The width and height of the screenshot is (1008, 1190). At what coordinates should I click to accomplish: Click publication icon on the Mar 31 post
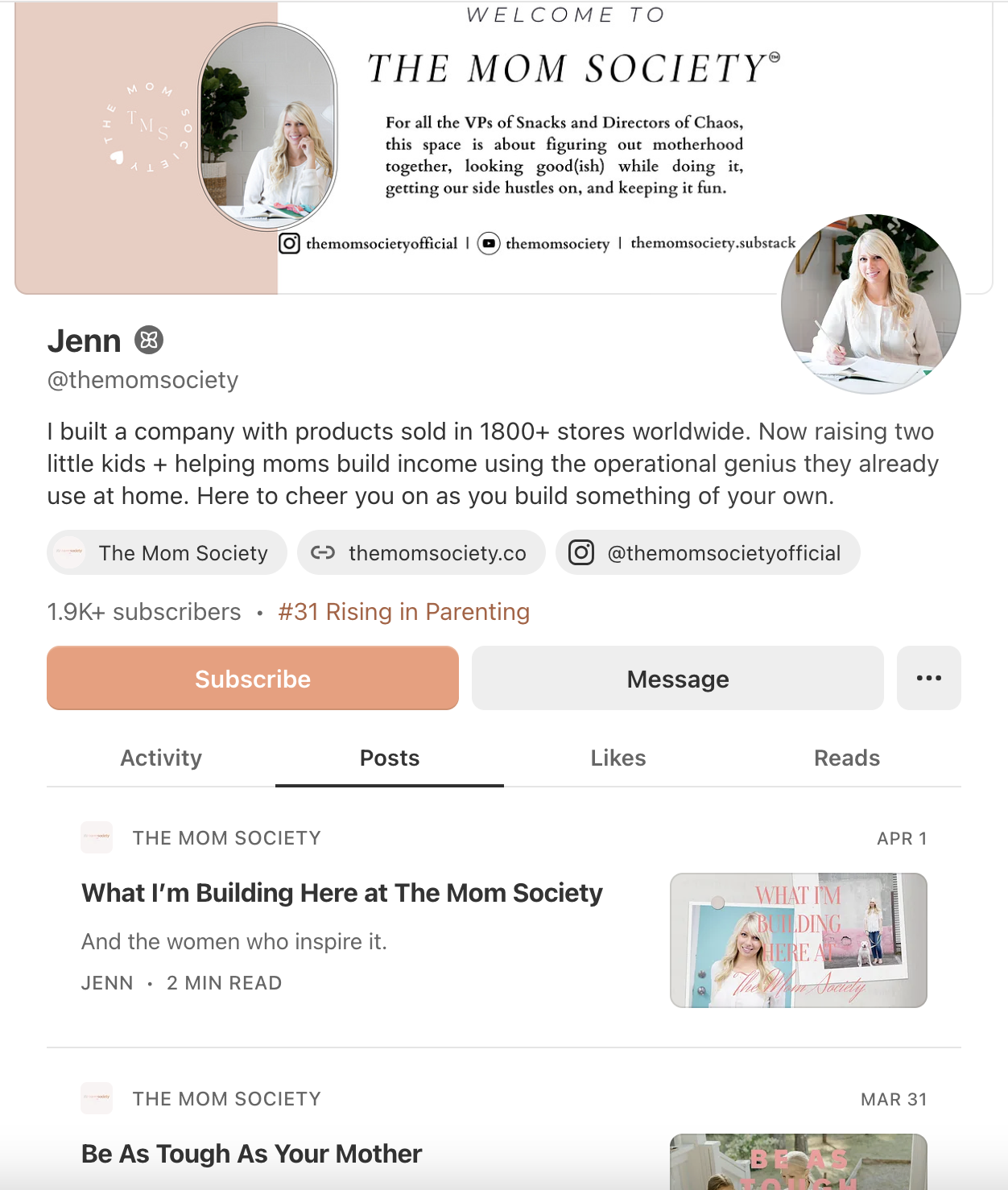(97, 1098)
